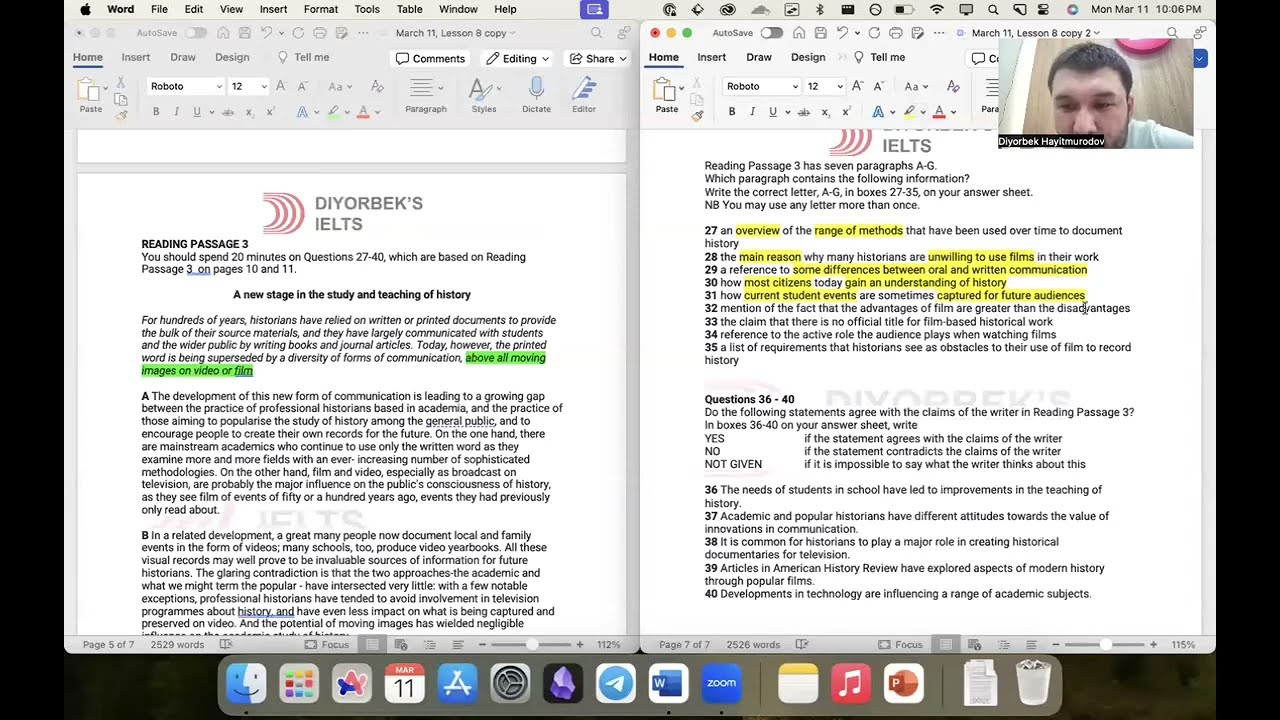Click Paste in the right Word window
Viewport: 1280px width, 720px height.
666,95
